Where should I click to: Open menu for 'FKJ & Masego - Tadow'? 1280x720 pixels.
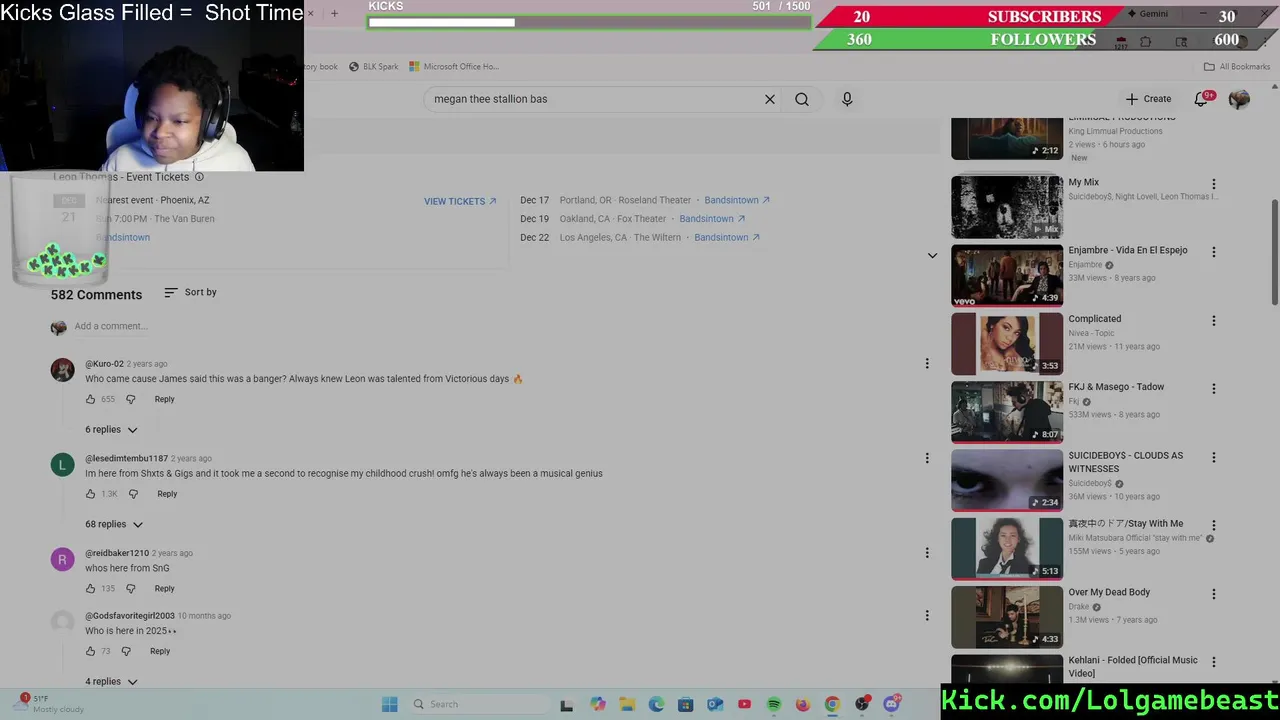click(x=1214, y=389)
